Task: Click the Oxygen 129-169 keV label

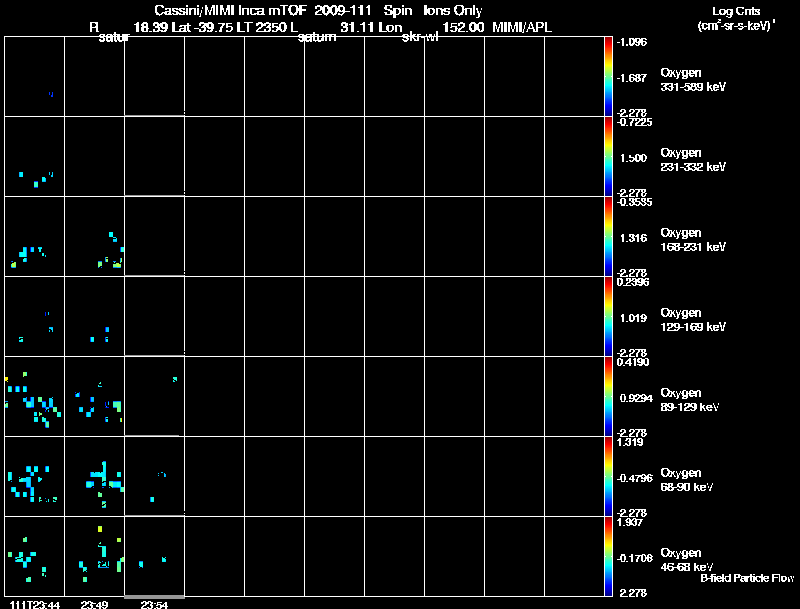Action: coord(693,320)
